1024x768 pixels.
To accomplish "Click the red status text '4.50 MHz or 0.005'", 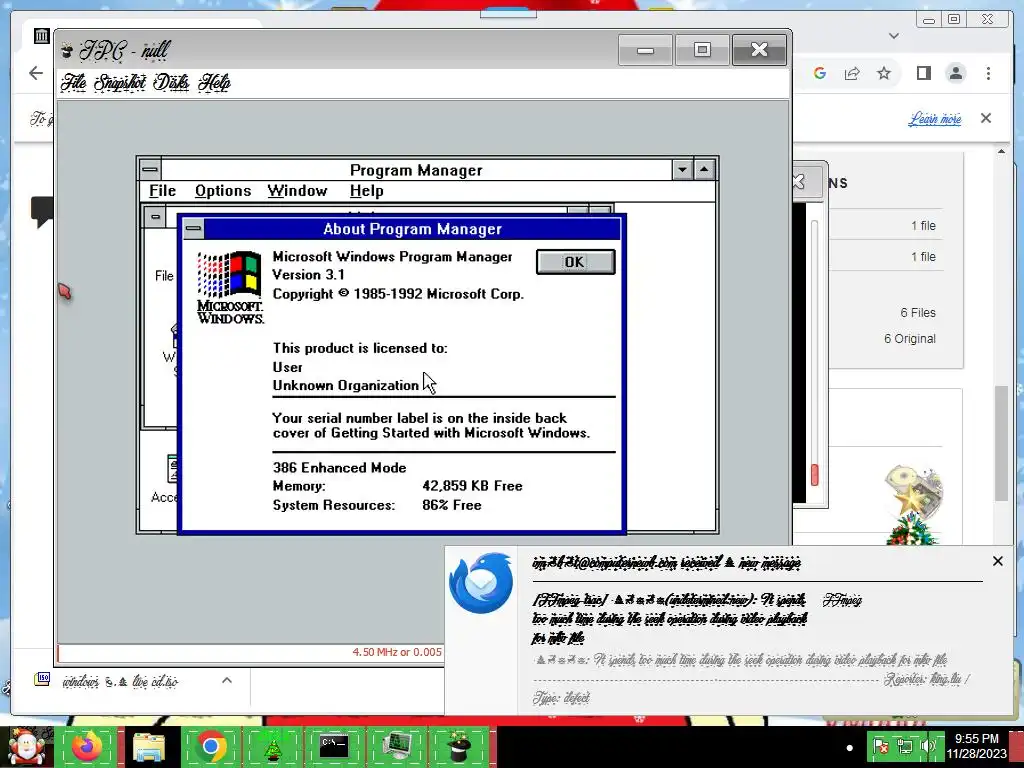I will point(397,652).
